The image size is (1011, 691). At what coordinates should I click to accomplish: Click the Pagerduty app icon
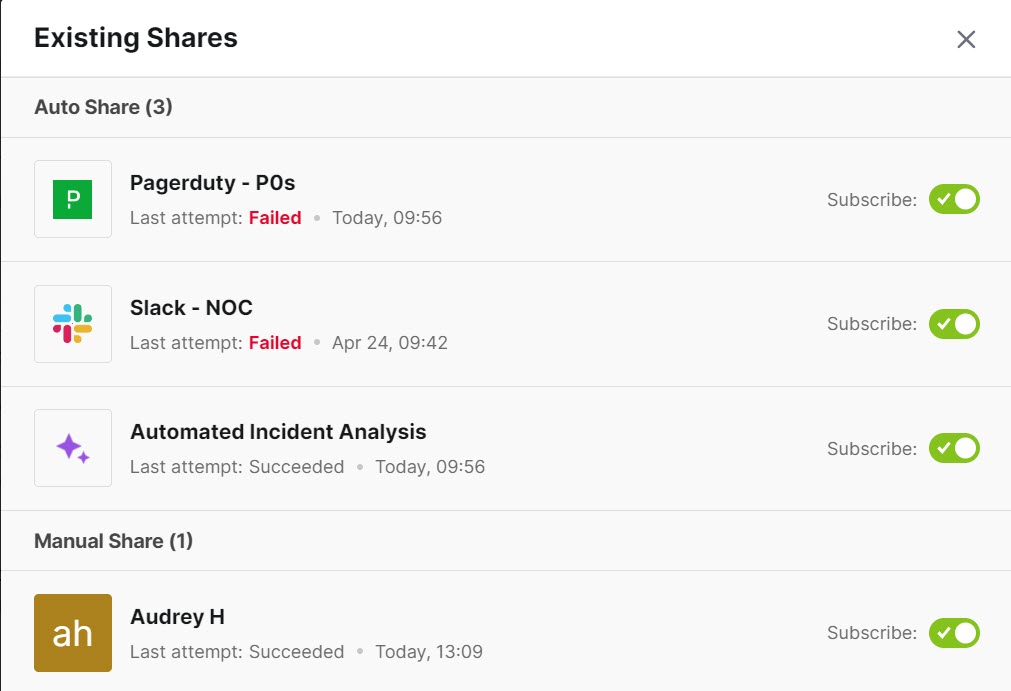(x=72, y=199)
